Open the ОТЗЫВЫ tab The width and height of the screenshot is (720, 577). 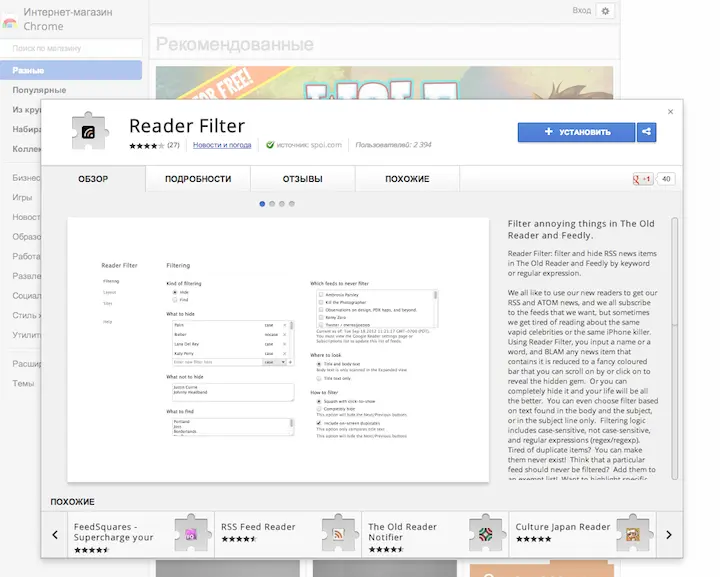[303, 179]
